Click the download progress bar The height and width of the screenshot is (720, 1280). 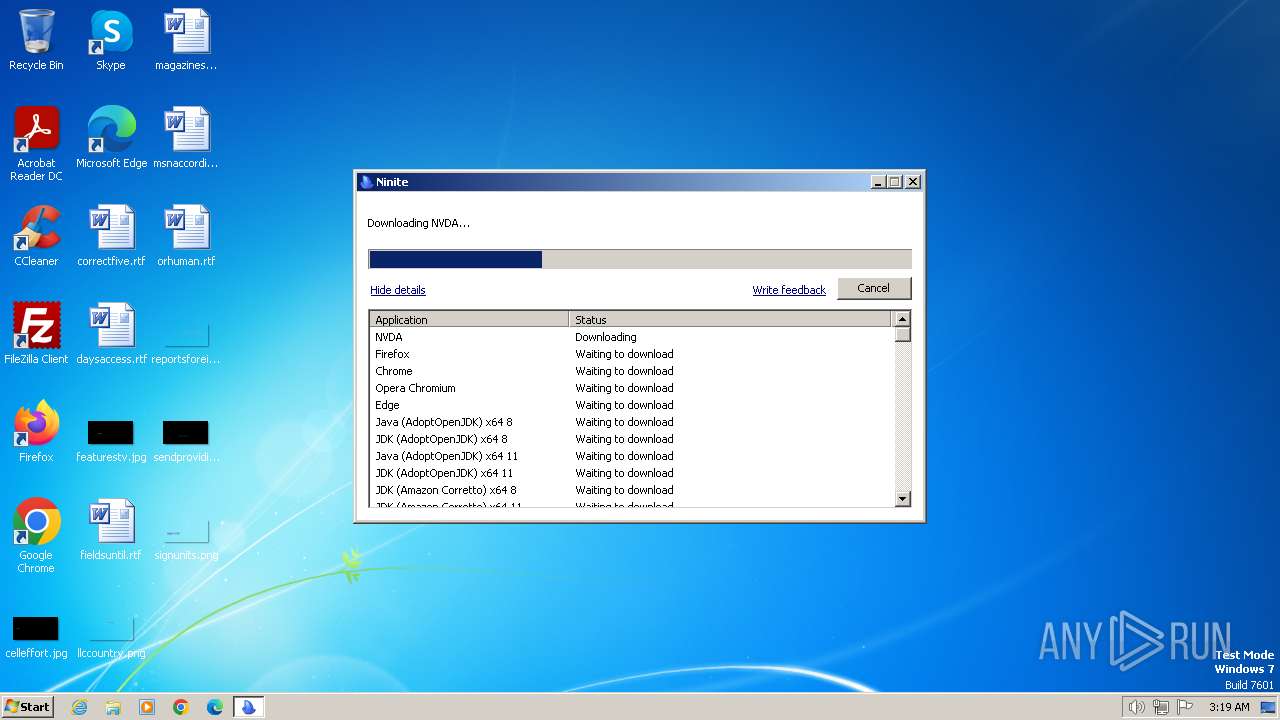point(640,260)
